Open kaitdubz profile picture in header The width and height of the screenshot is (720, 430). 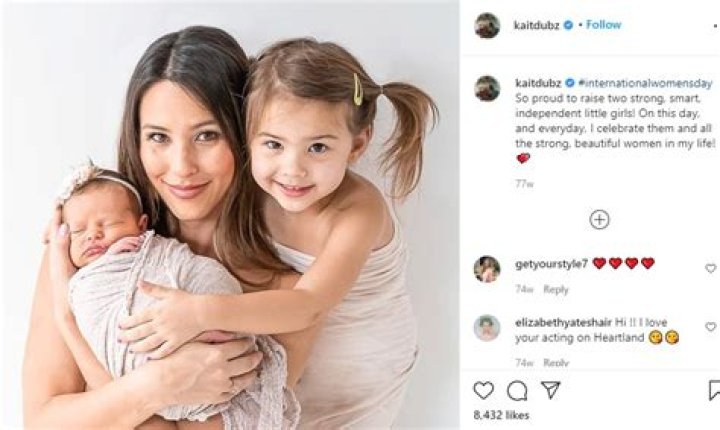(487, 25)
